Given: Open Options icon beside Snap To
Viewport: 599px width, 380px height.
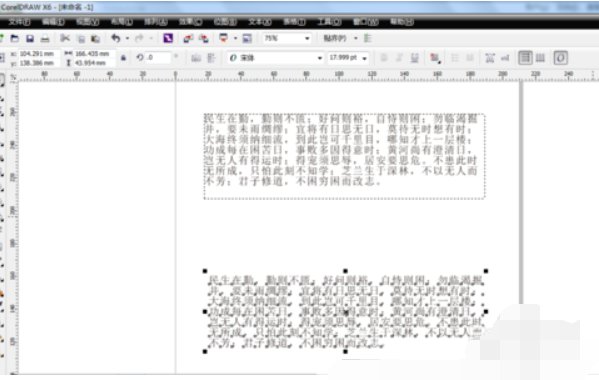Looking at the screenshot, I should pos(367,38).
